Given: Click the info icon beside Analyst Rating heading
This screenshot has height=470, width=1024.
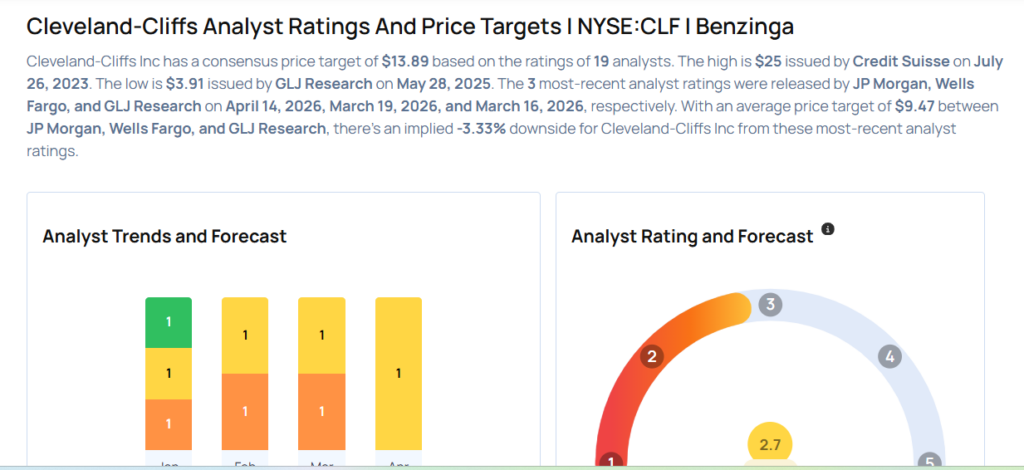Looking at the screenshot, I should [x=827, y=229].
